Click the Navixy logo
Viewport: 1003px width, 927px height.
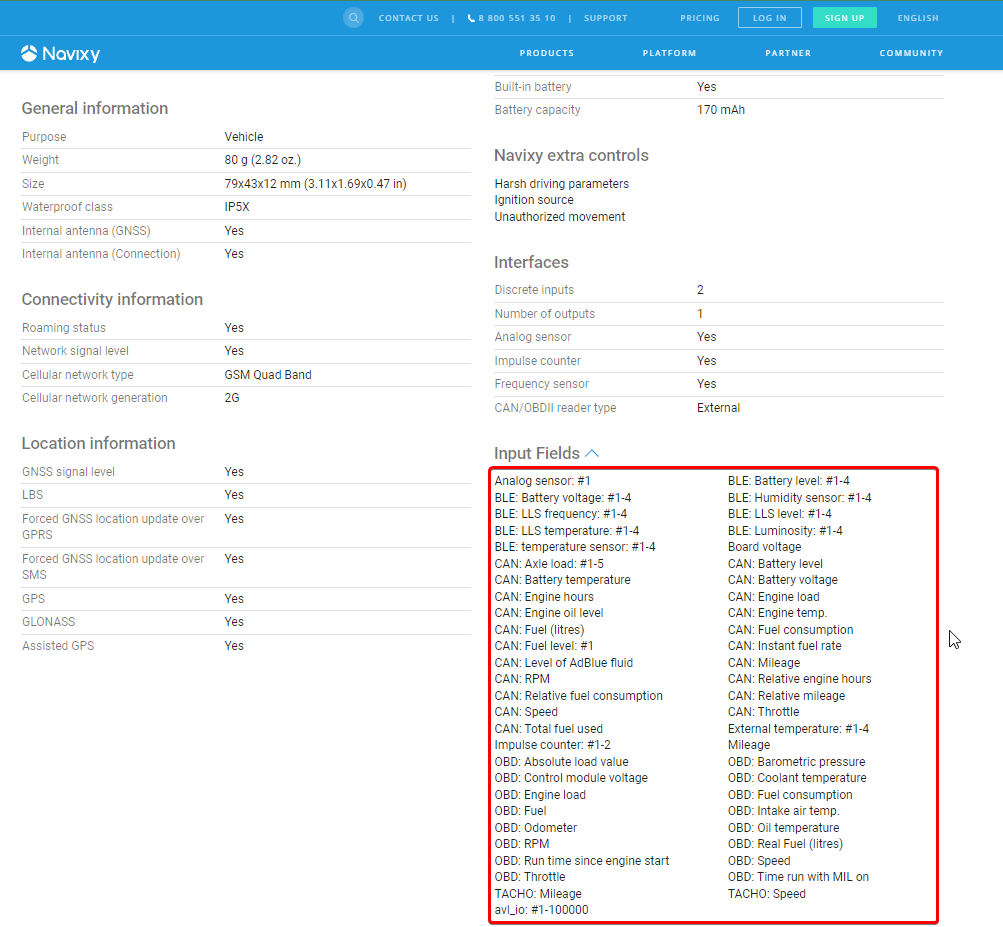coord(60,54)
